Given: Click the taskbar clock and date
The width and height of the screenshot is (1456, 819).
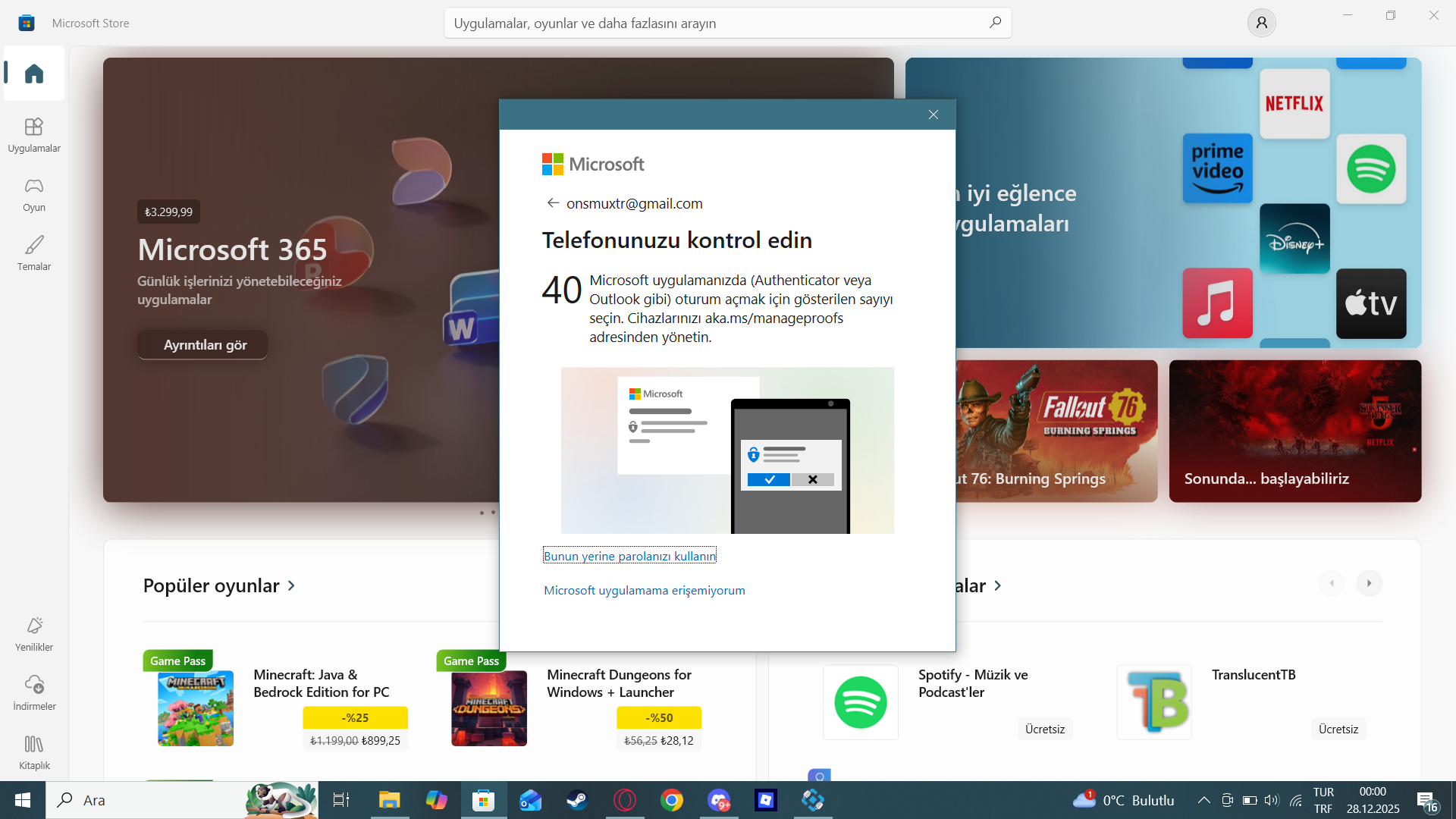Looking at the screenshot, I should [x=1373, y=800].
